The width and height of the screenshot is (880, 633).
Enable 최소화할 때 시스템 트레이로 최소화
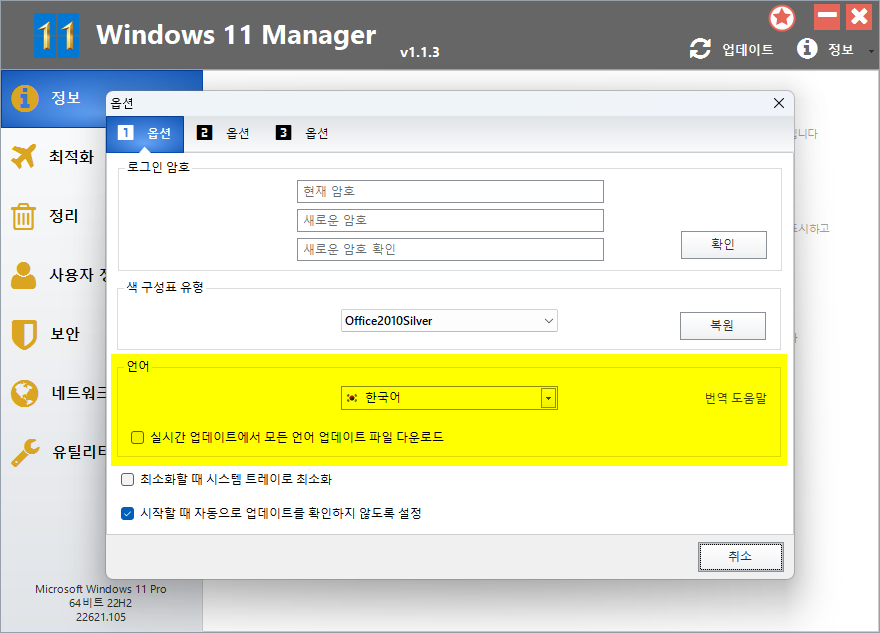127,479
